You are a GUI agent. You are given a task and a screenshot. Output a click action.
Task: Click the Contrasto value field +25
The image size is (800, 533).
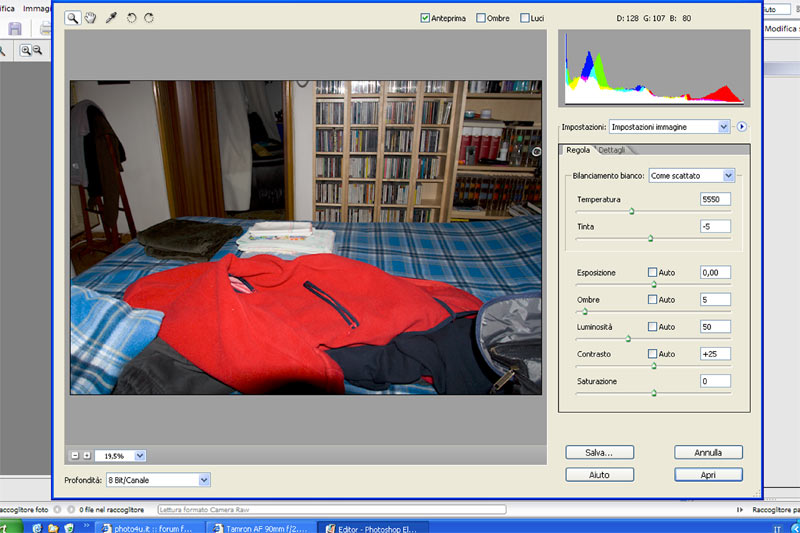tap(715, 353)
